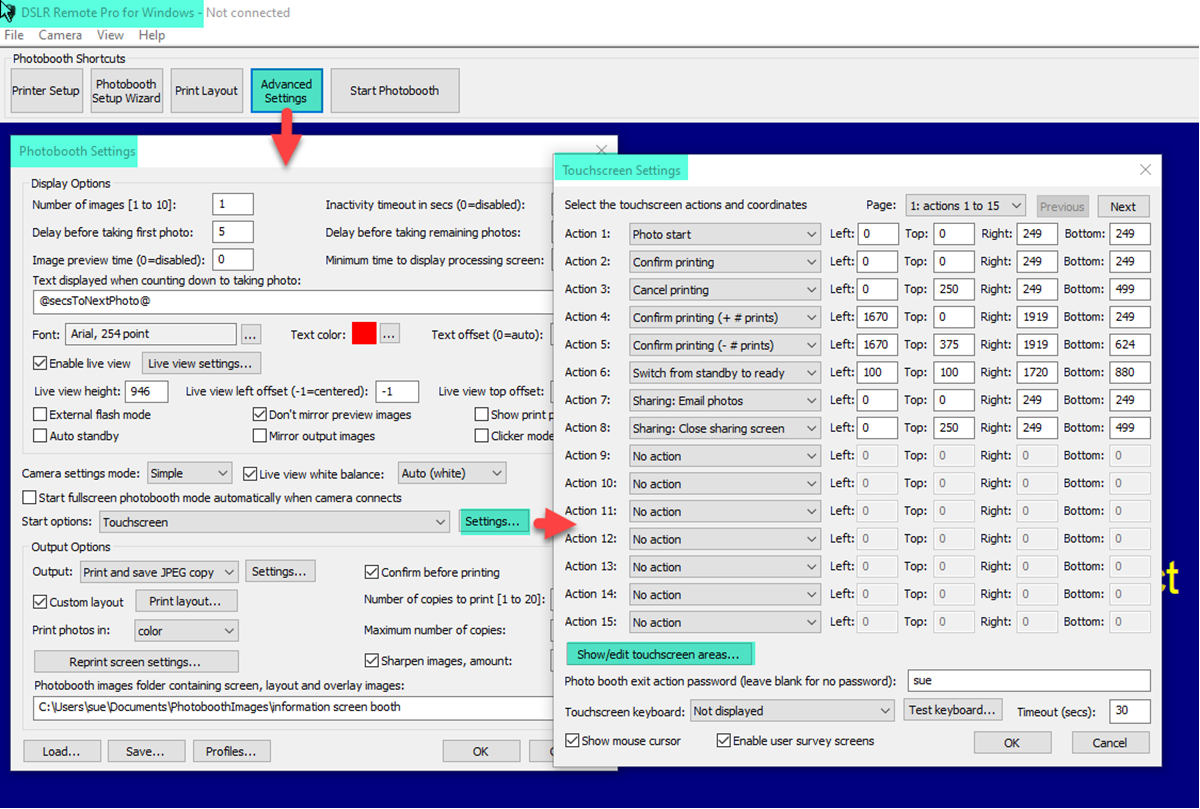Viewport: 1200px width, 809px height.
Task: Open Action 3 Cancel printing dropdown
Action: click(726, 290)
